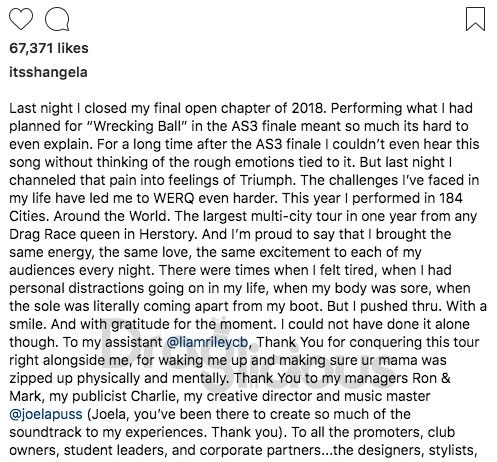The image size is (498, 462).
Task: Click the word Triumph in the caption
Action: coord(268,180)
